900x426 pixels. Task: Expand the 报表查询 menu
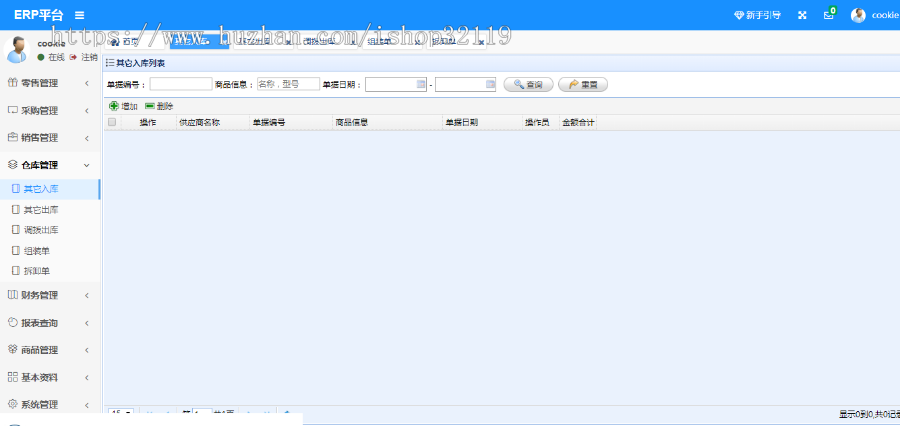[x=50, y=323]
